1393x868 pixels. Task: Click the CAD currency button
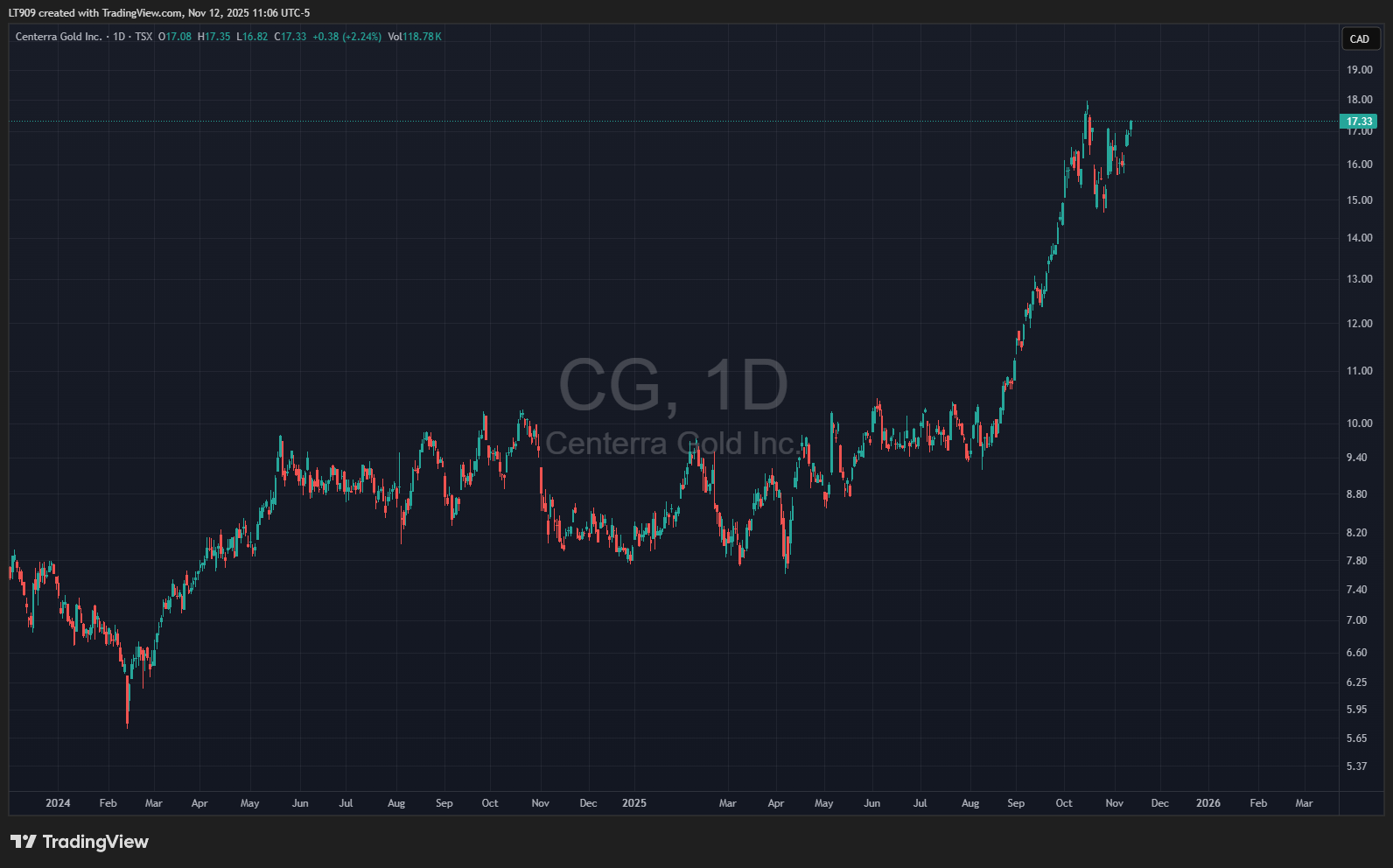[x=1360, y=38]
